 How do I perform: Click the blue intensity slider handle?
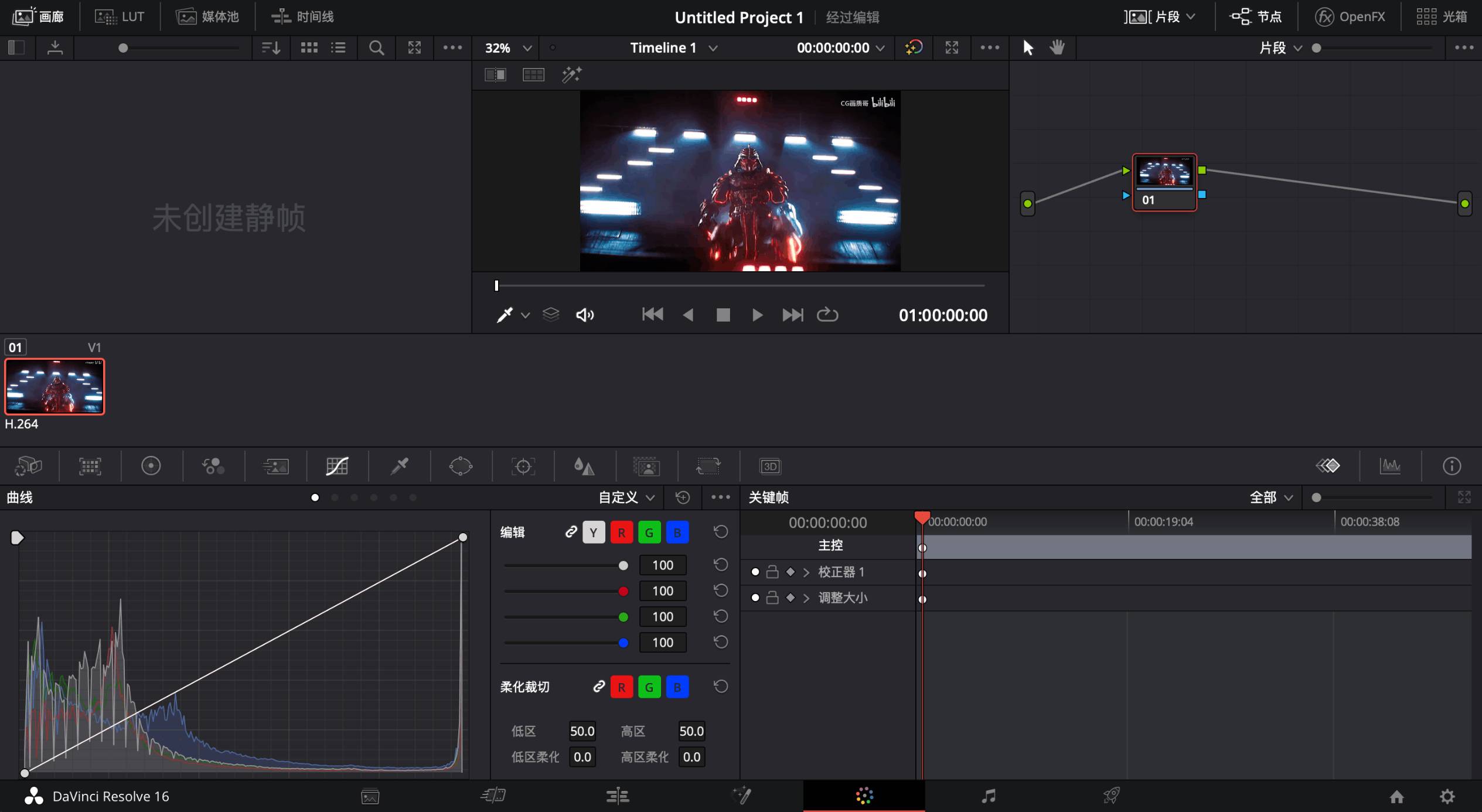624,643
